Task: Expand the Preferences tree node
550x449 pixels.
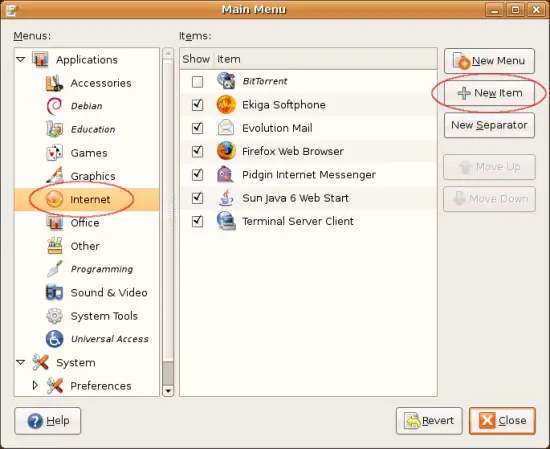Action: [35, 386]
